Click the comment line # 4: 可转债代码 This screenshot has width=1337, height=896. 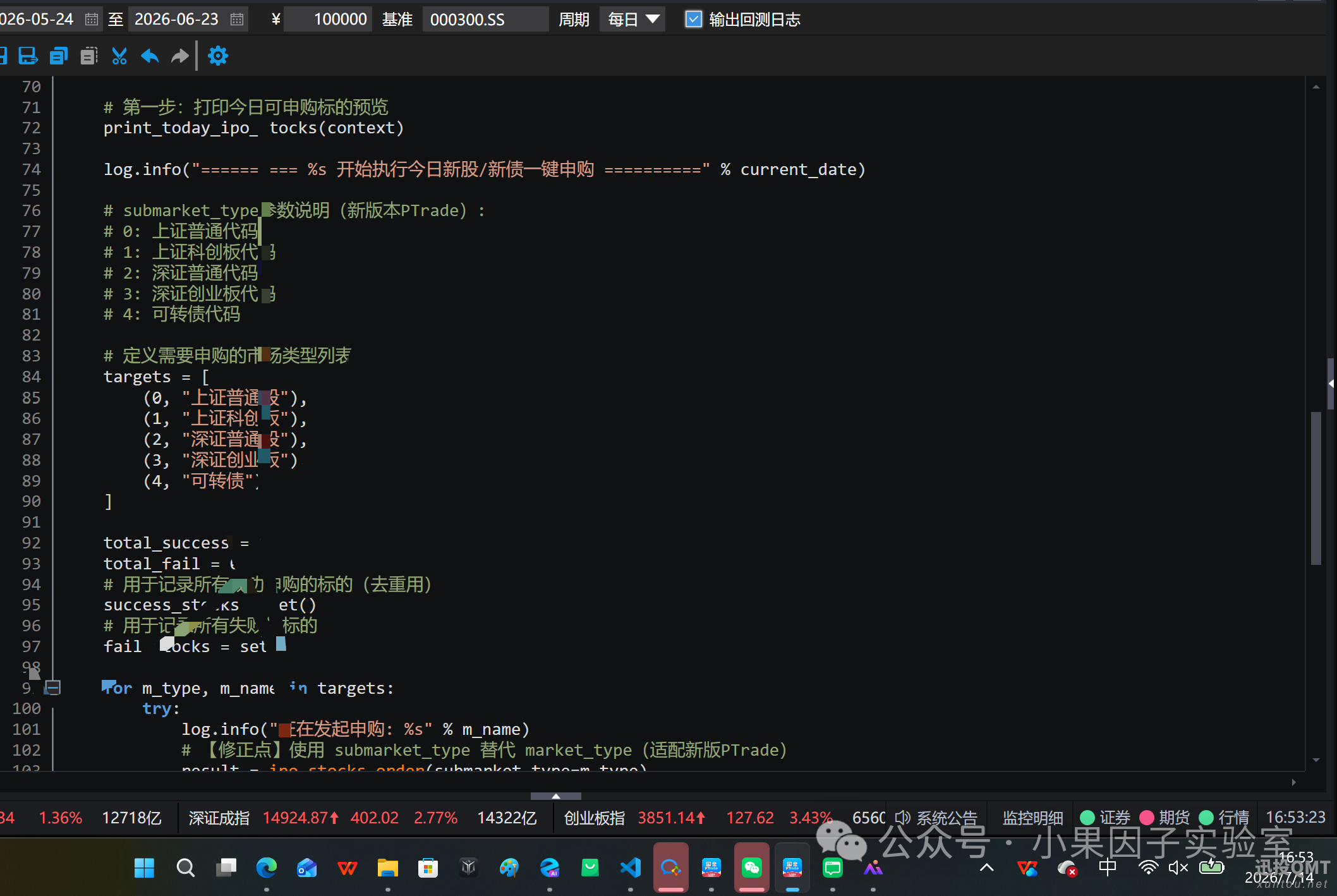pyautogui.click(x=172, y=314)
